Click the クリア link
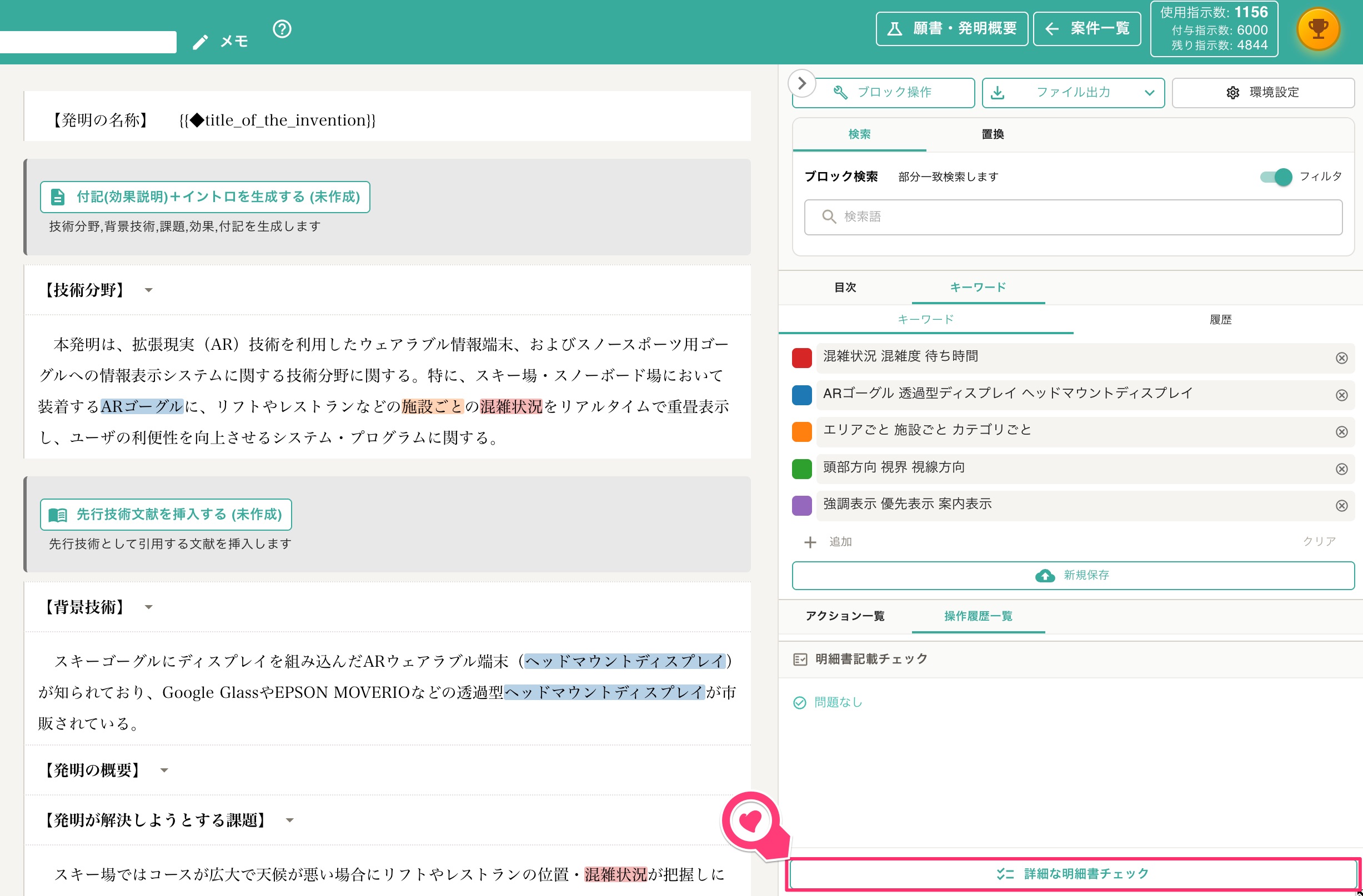The image size is (1363, 896). (1319, 542)
